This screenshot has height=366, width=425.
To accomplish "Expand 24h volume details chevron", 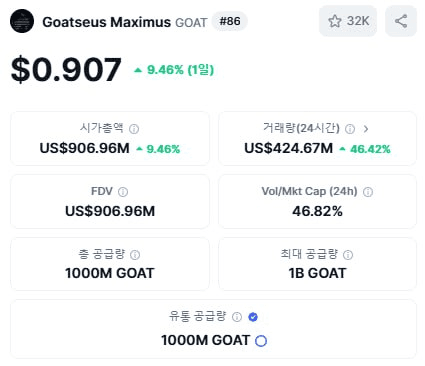I will tap(366, 129).
